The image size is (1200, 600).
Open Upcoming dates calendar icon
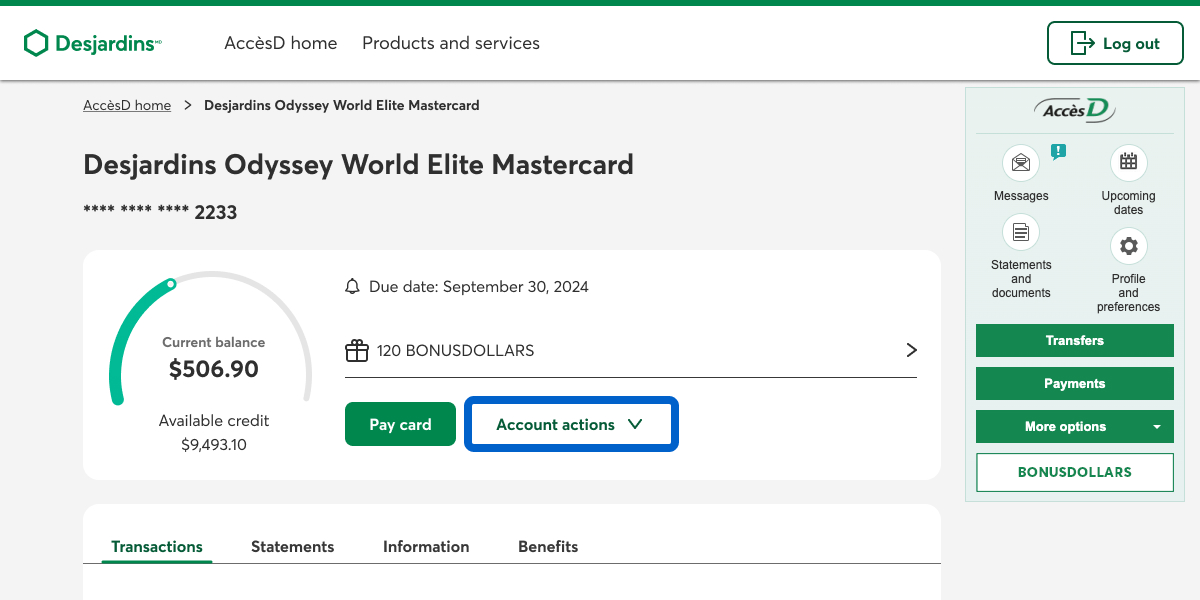tap(1128, 163)
